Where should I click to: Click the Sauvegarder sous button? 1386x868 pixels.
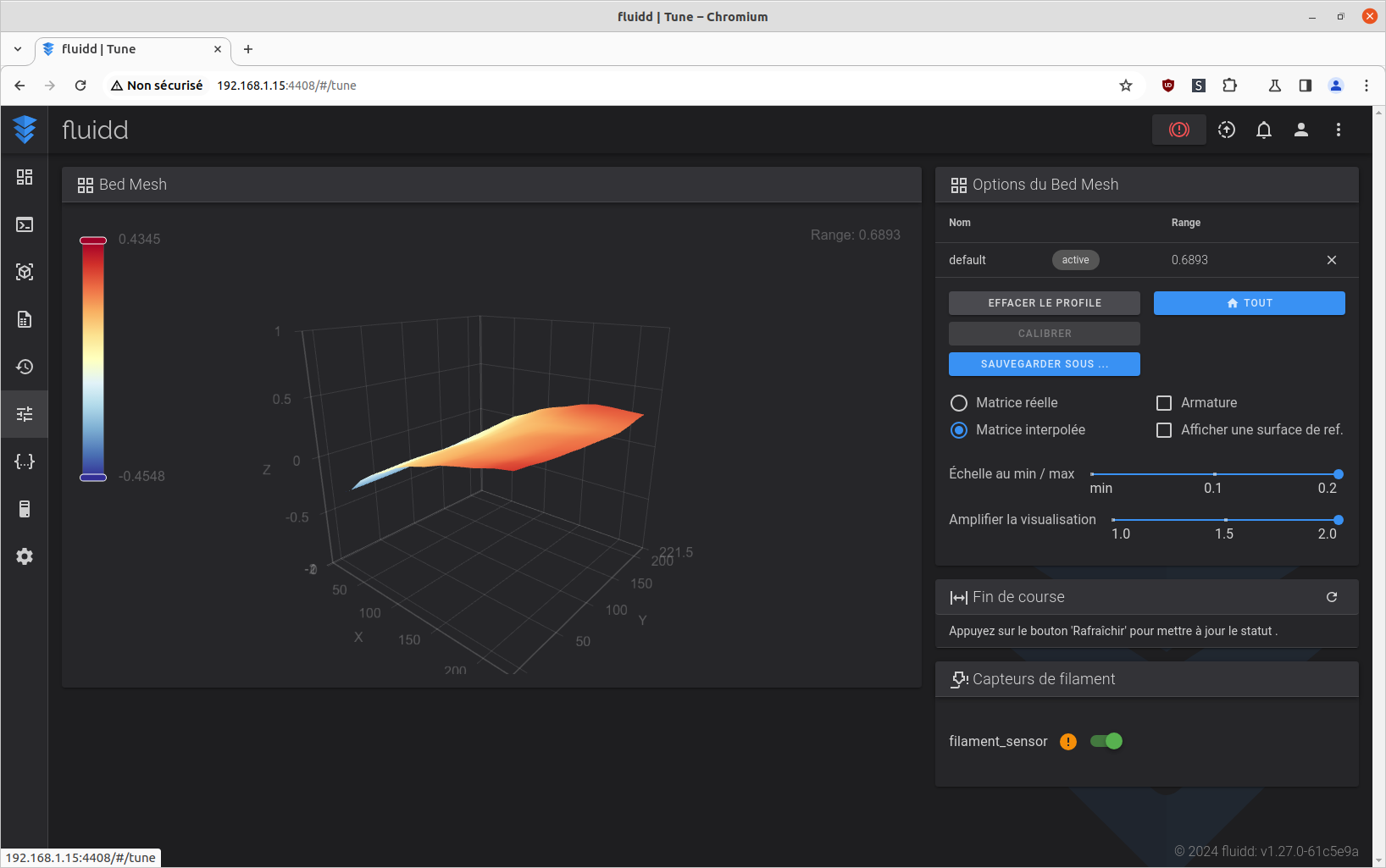click(1044, 364)
